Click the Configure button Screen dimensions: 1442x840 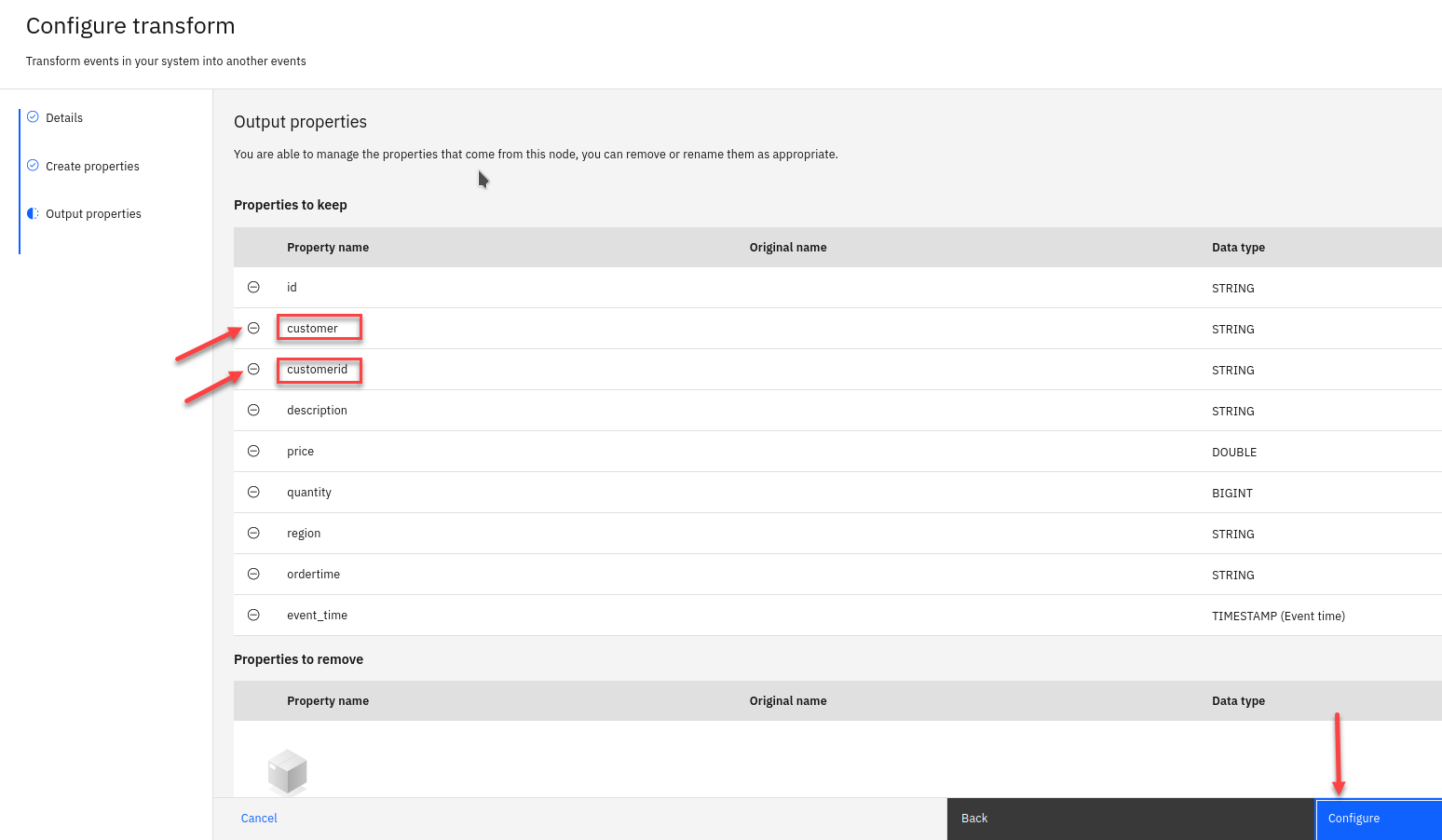[1378, 819]
